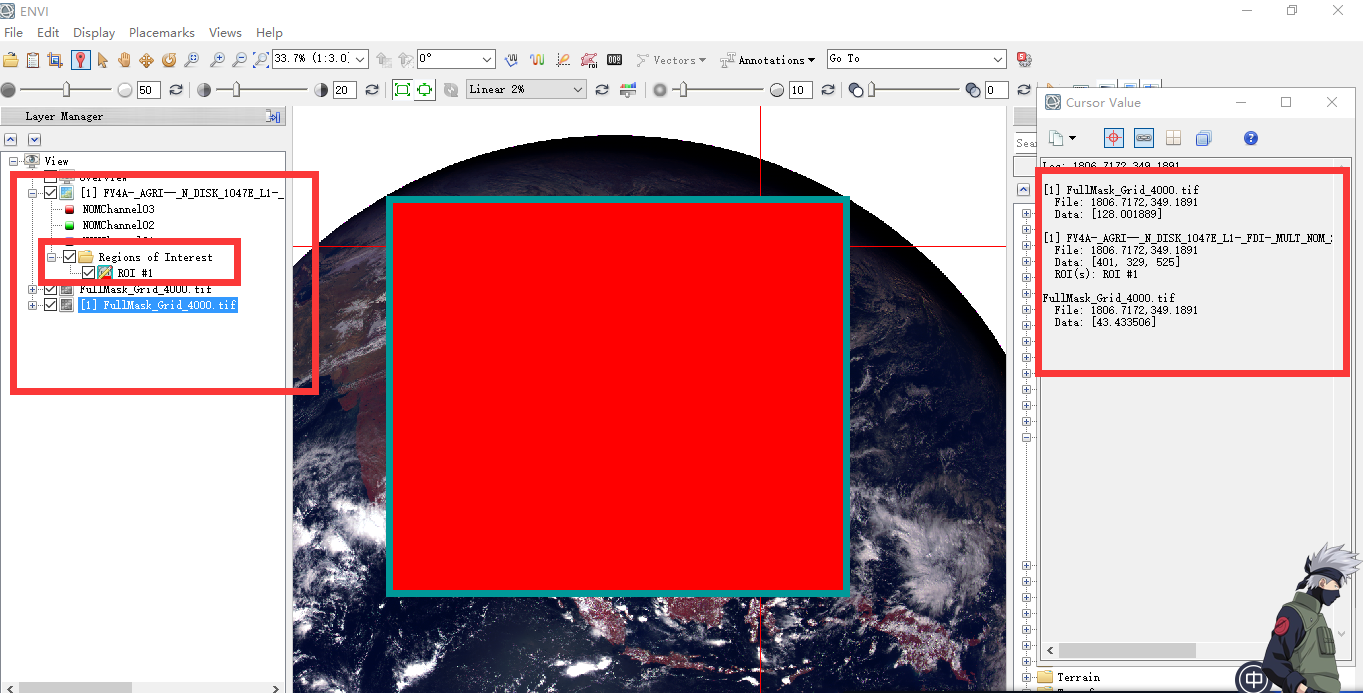Open the Annotations dropdown menu
This screenshot has width=1363, height=693.
pyautogui.click(x=768, y=60)
